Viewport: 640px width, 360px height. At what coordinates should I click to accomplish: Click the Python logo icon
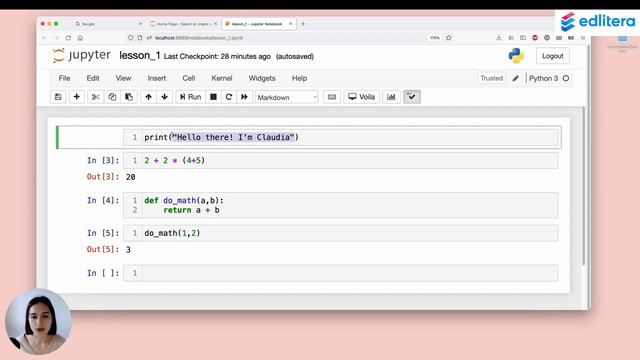coord(516,56)
